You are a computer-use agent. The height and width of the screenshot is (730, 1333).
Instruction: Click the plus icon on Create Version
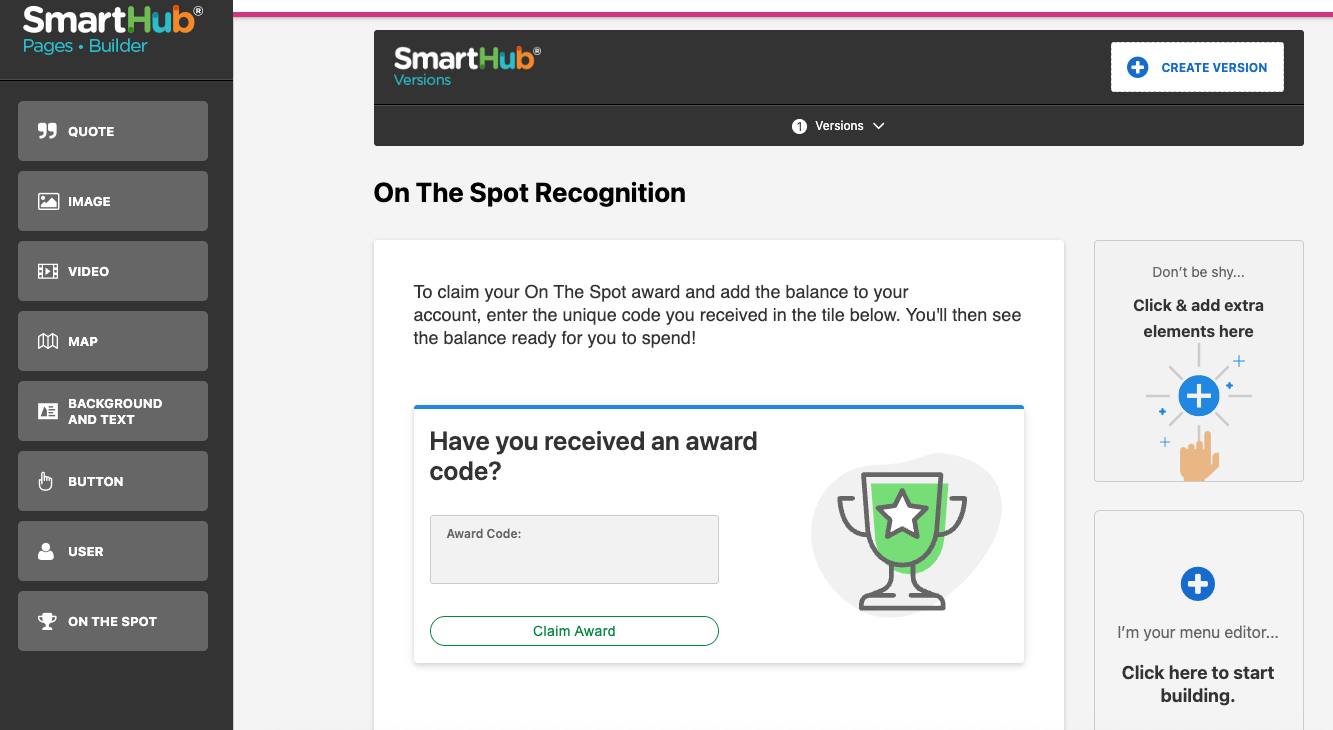tap(1137, 66)
